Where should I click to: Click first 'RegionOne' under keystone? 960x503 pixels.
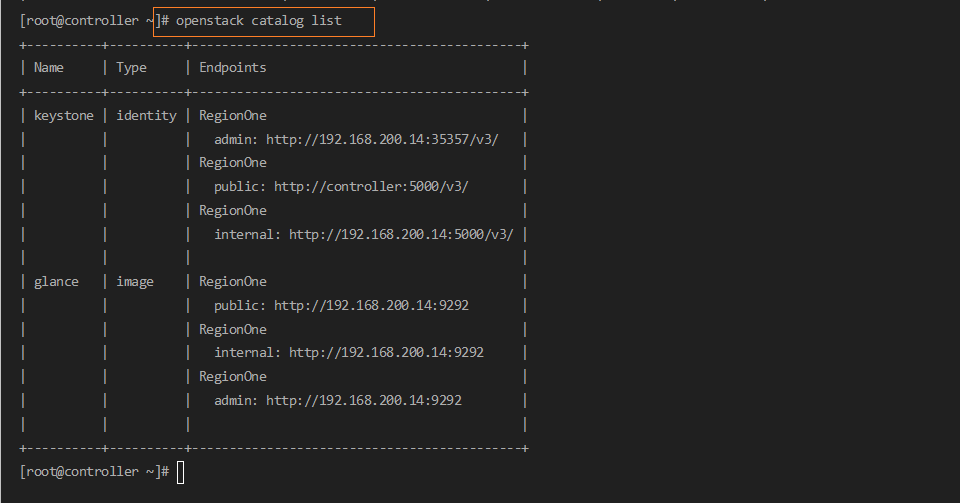(x=232, y=115)
